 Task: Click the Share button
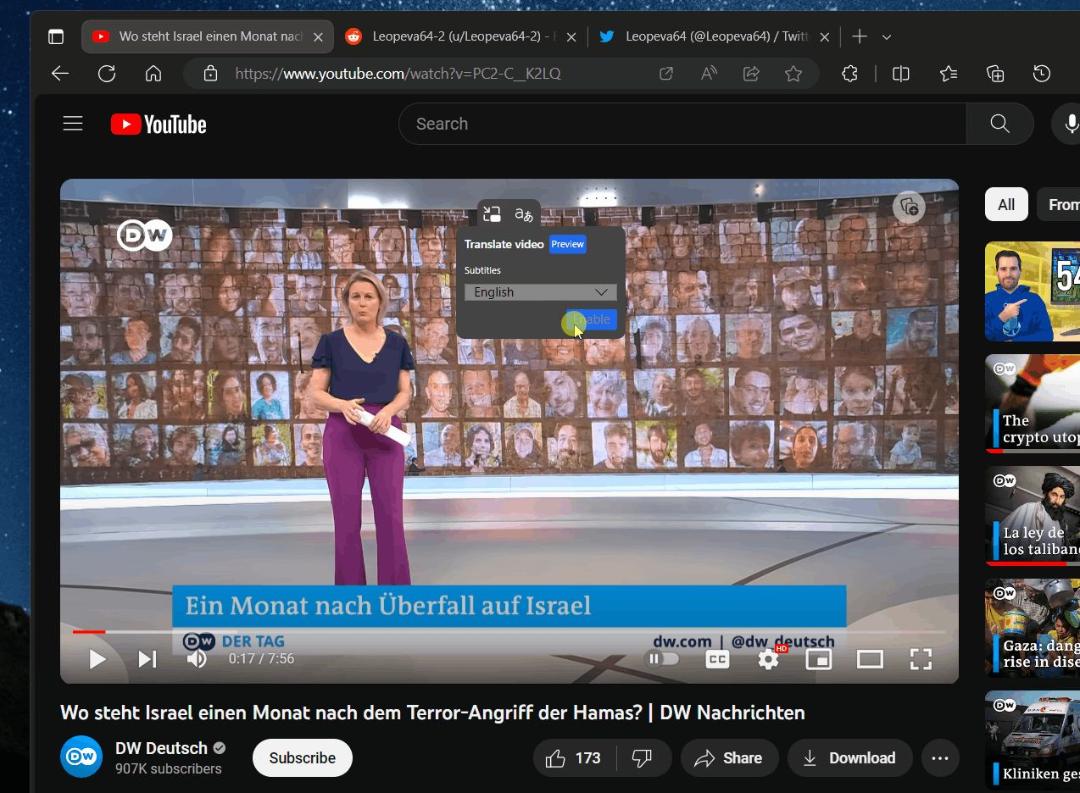point(729,759)
